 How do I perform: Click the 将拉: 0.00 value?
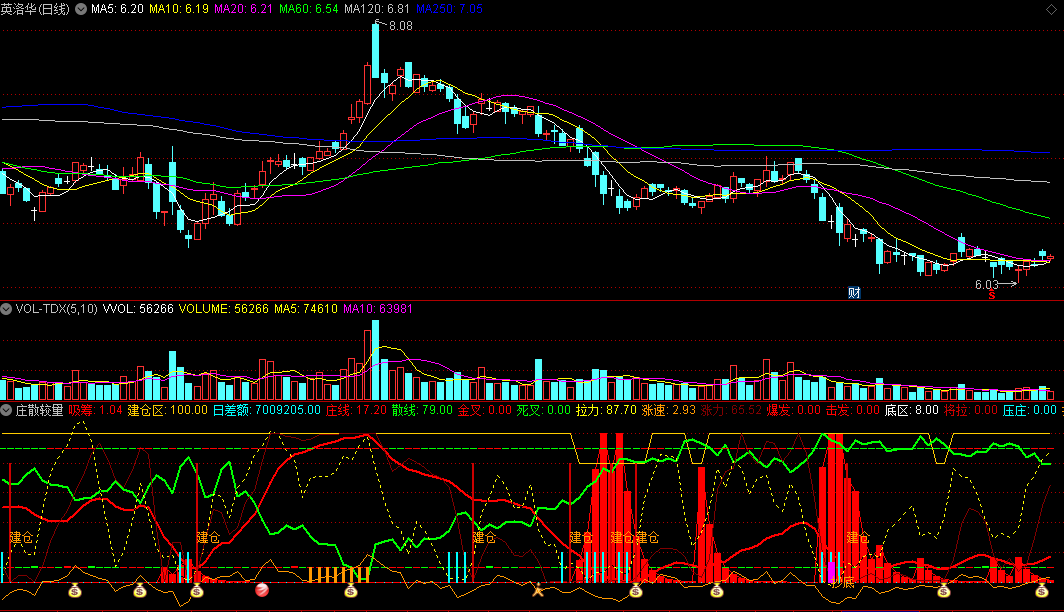coord(970,410)
